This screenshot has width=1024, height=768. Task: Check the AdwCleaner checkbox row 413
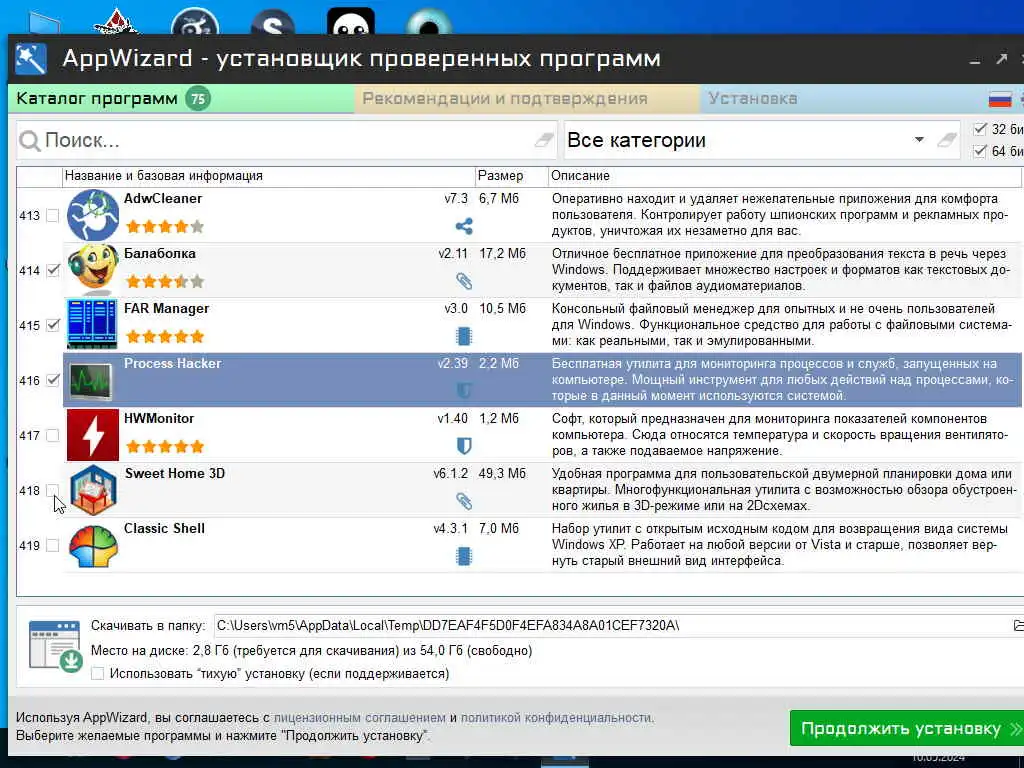(53, 216)
